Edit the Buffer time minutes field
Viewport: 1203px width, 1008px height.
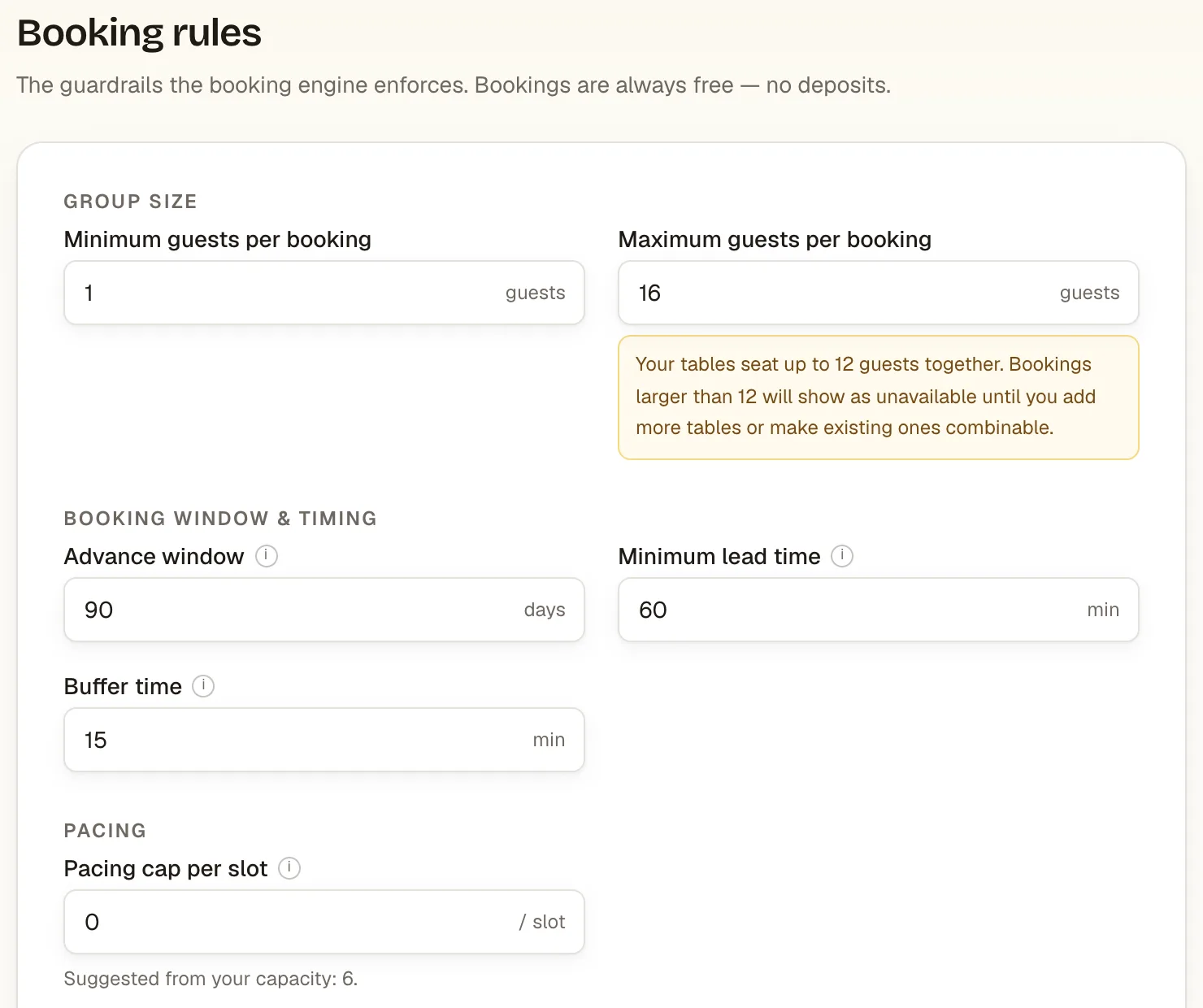point(324,740)
